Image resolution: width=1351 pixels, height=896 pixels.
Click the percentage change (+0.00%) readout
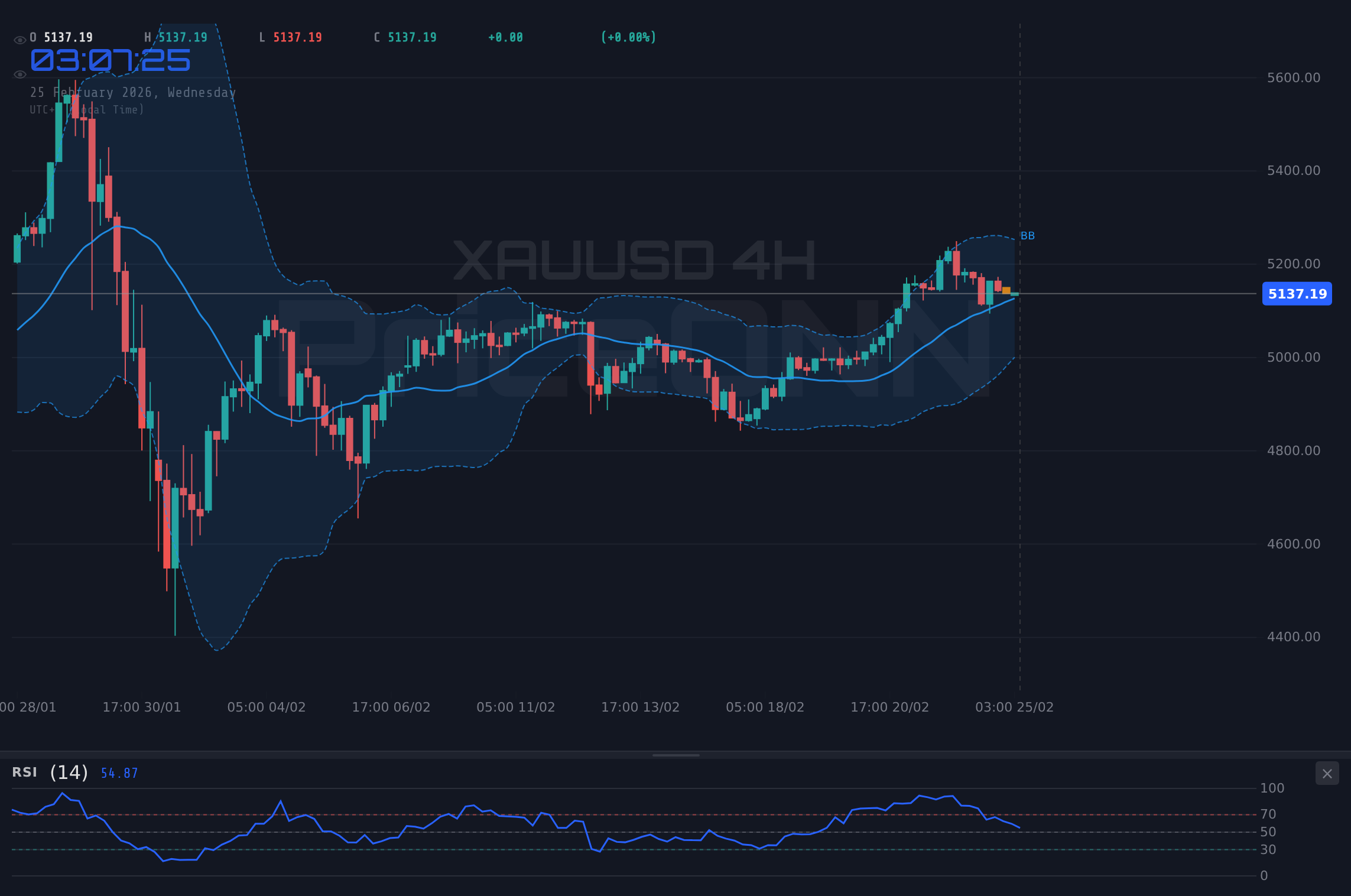pyautogui.click(x=628, y=37)
